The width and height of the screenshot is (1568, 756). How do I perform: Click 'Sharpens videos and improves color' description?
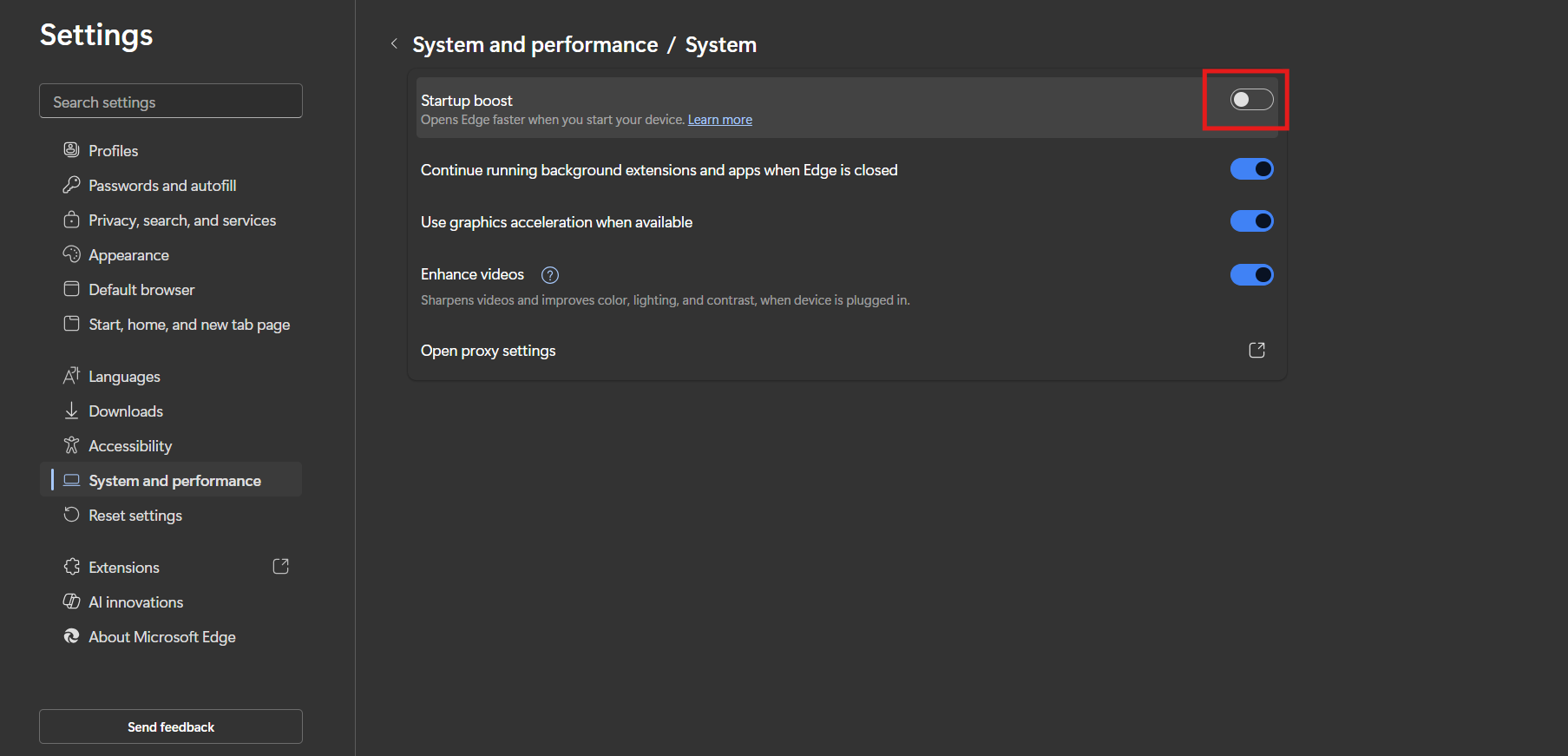665,300
